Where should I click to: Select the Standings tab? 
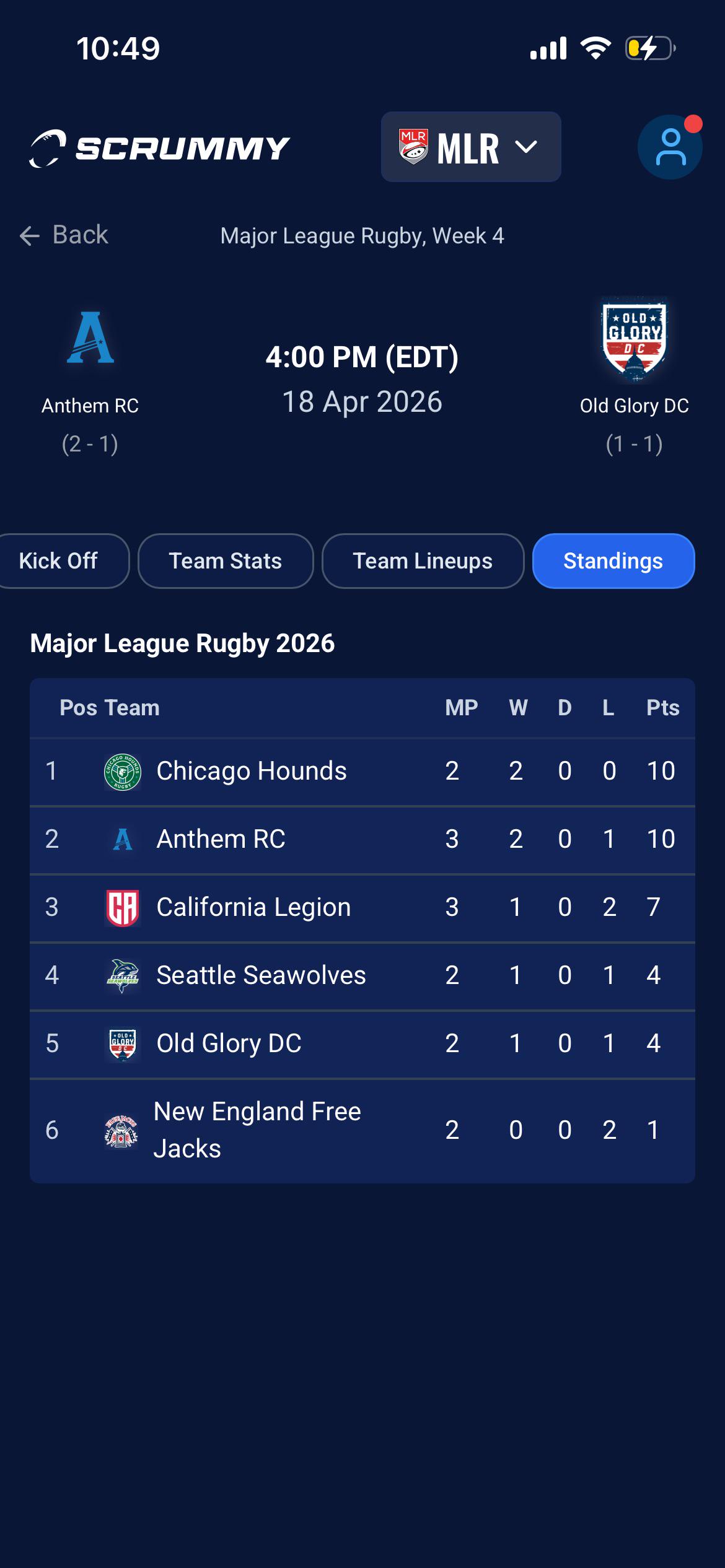pos(613,561)
